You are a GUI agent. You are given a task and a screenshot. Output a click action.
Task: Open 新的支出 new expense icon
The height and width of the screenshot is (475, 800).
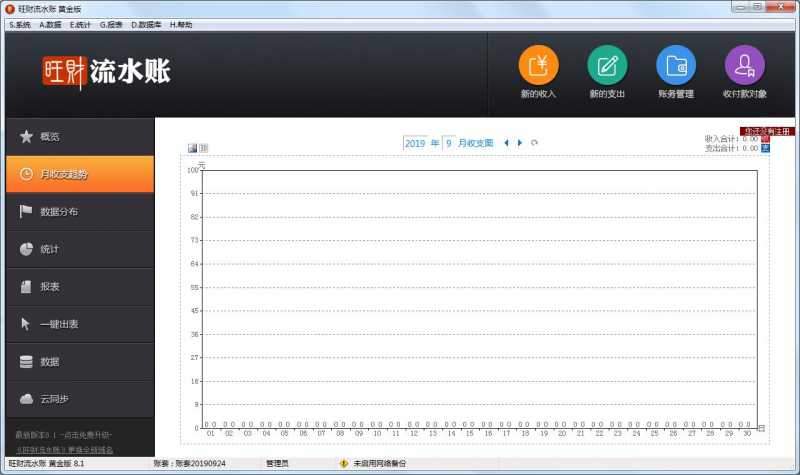(607, 65)
